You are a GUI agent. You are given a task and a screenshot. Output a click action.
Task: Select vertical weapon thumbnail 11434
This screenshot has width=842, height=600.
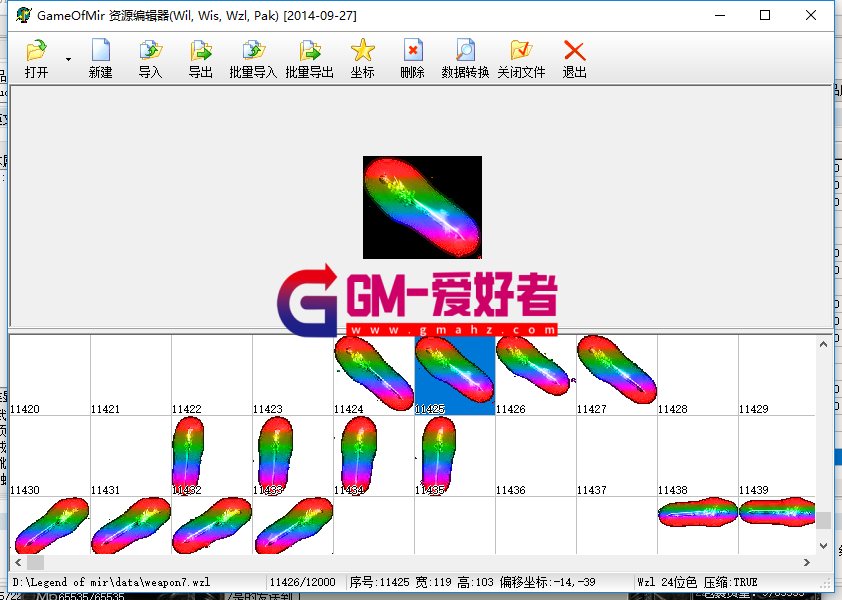[374, 456]
